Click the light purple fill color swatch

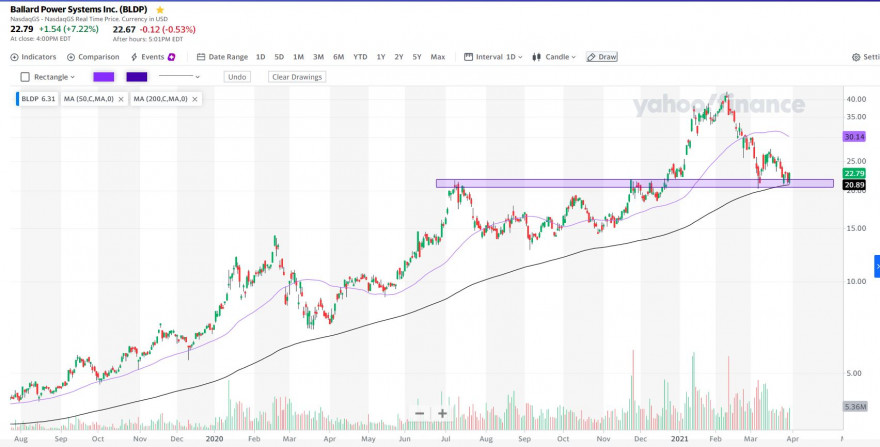click(x=104, y=77)
